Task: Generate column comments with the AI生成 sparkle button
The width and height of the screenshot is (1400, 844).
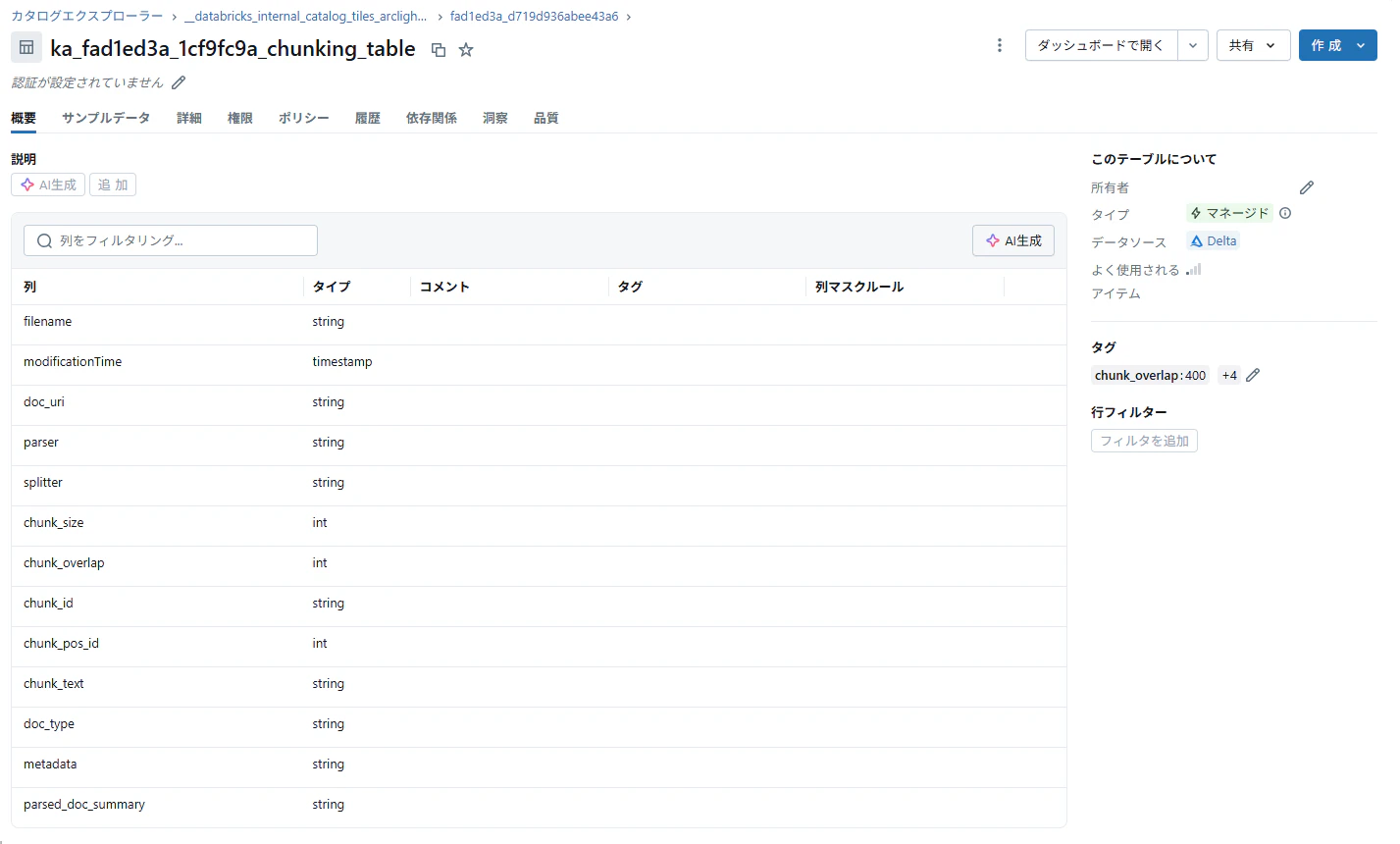Action: pyautogui.click(x=1012, y=240)
